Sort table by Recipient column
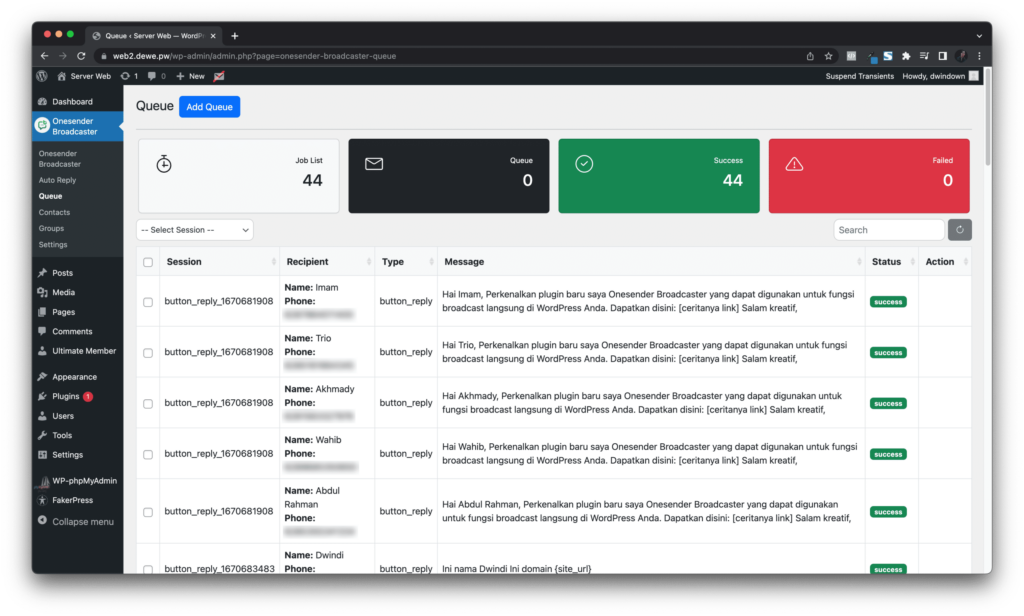 click(x=370, y=262)
